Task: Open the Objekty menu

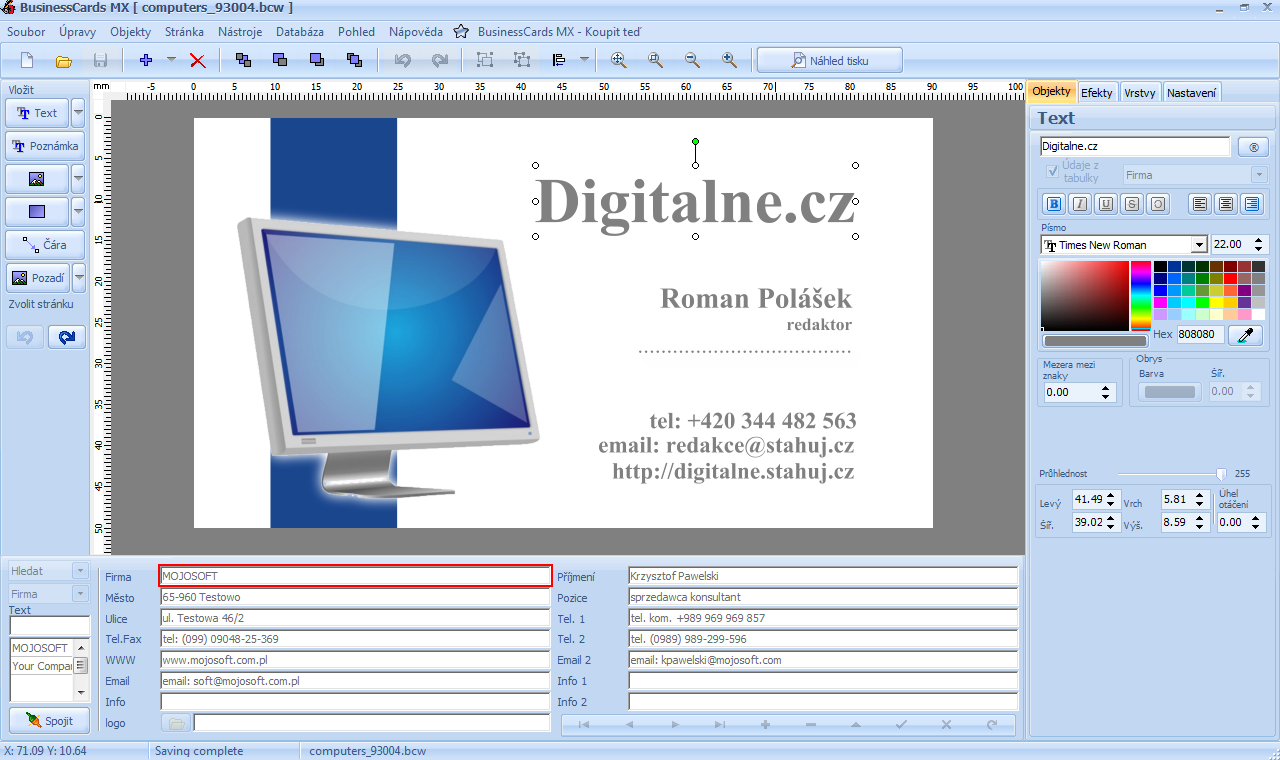Action: click(x=130, y=32)
